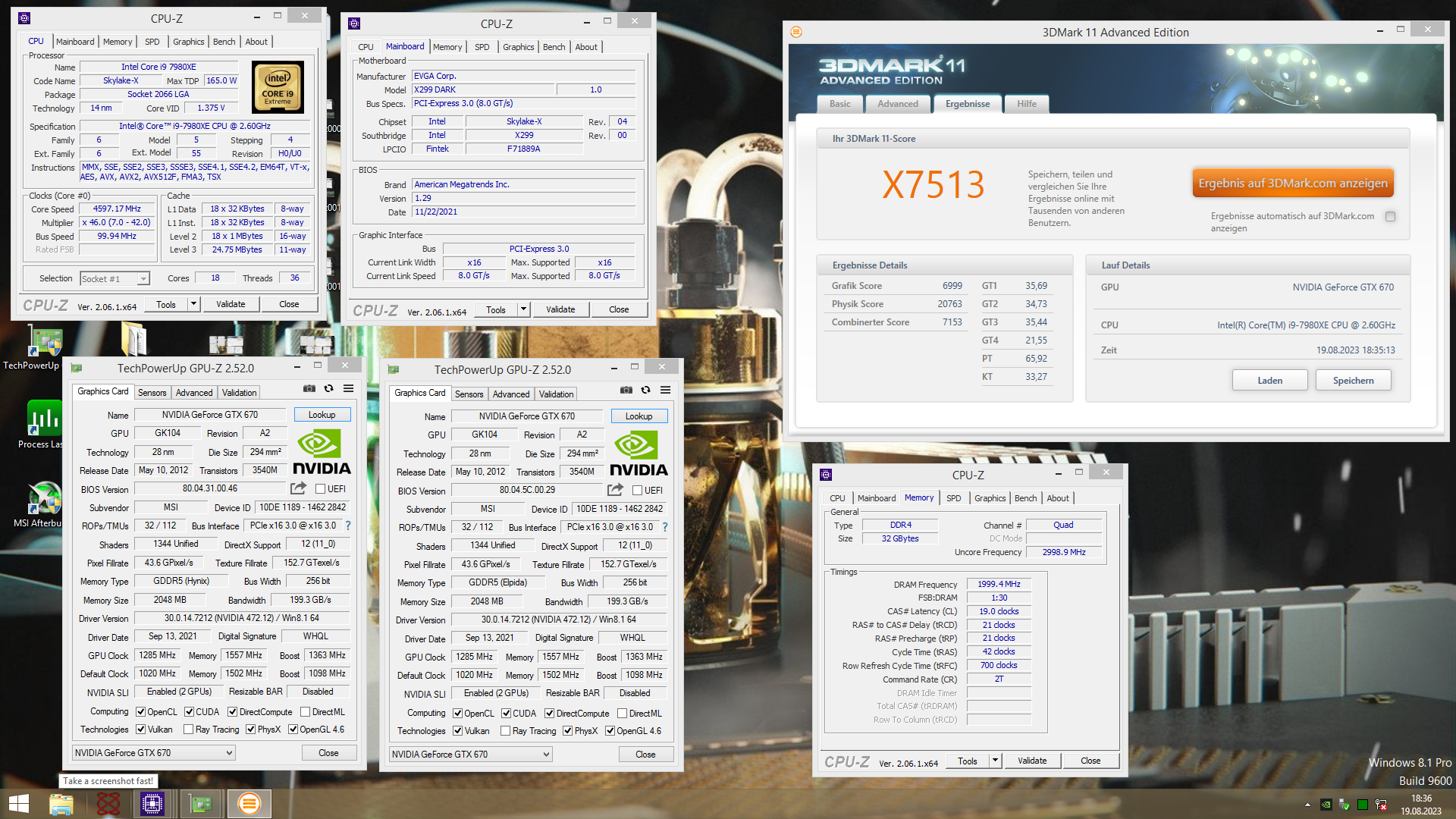Click Physik Score 20763 value

coord(949,304)
